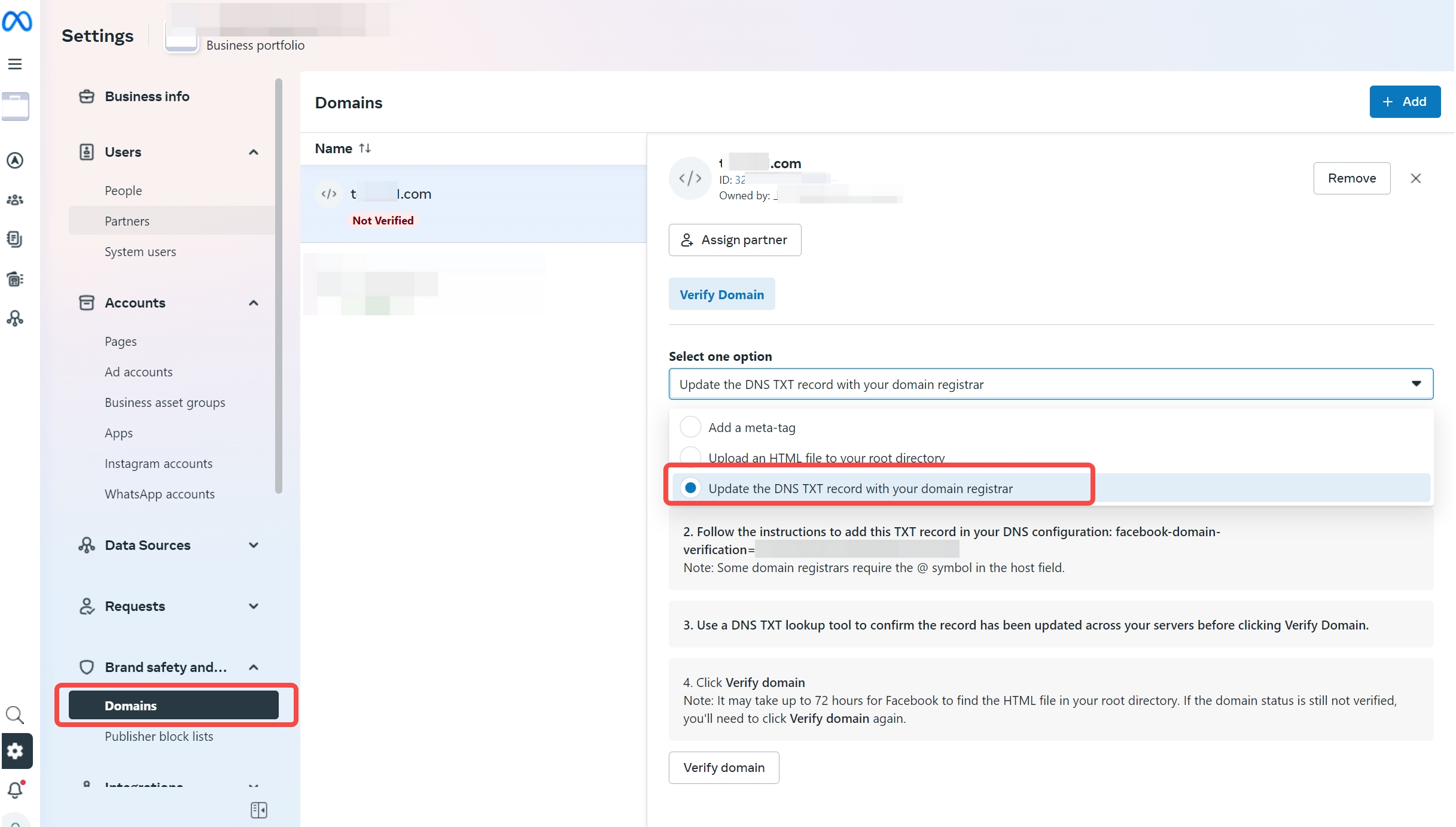
Task: Click the code icon in domain list row
Action: pyautogui.click(x=329, y=194)
